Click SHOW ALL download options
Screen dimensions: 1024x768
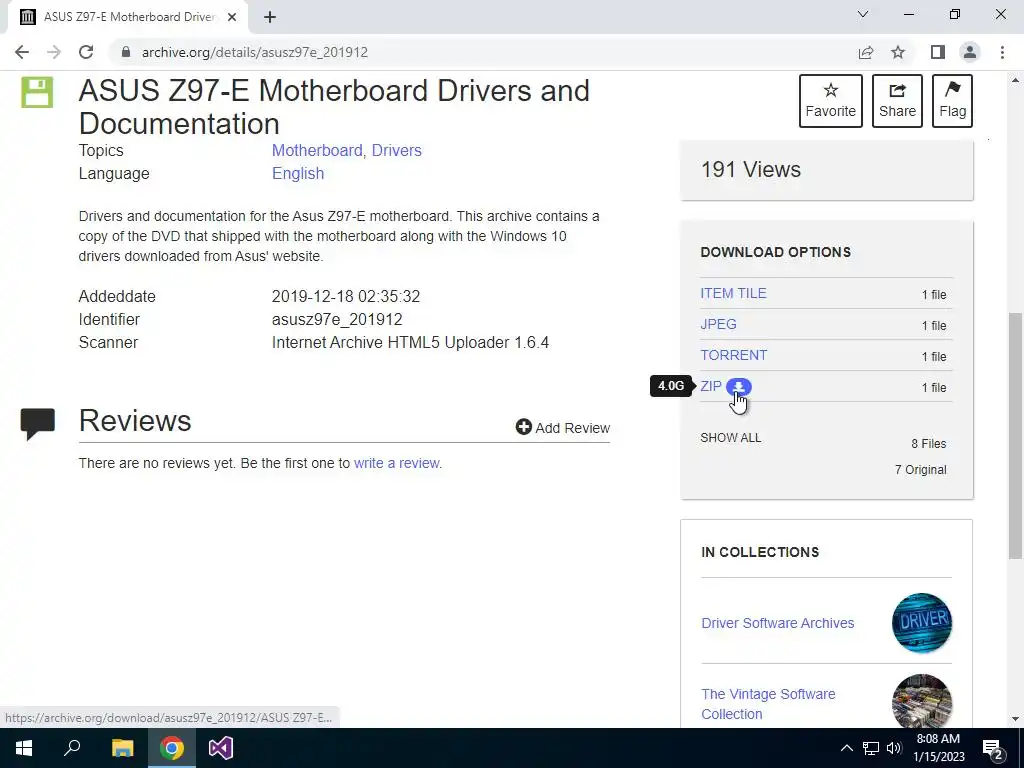pos(731,438)
